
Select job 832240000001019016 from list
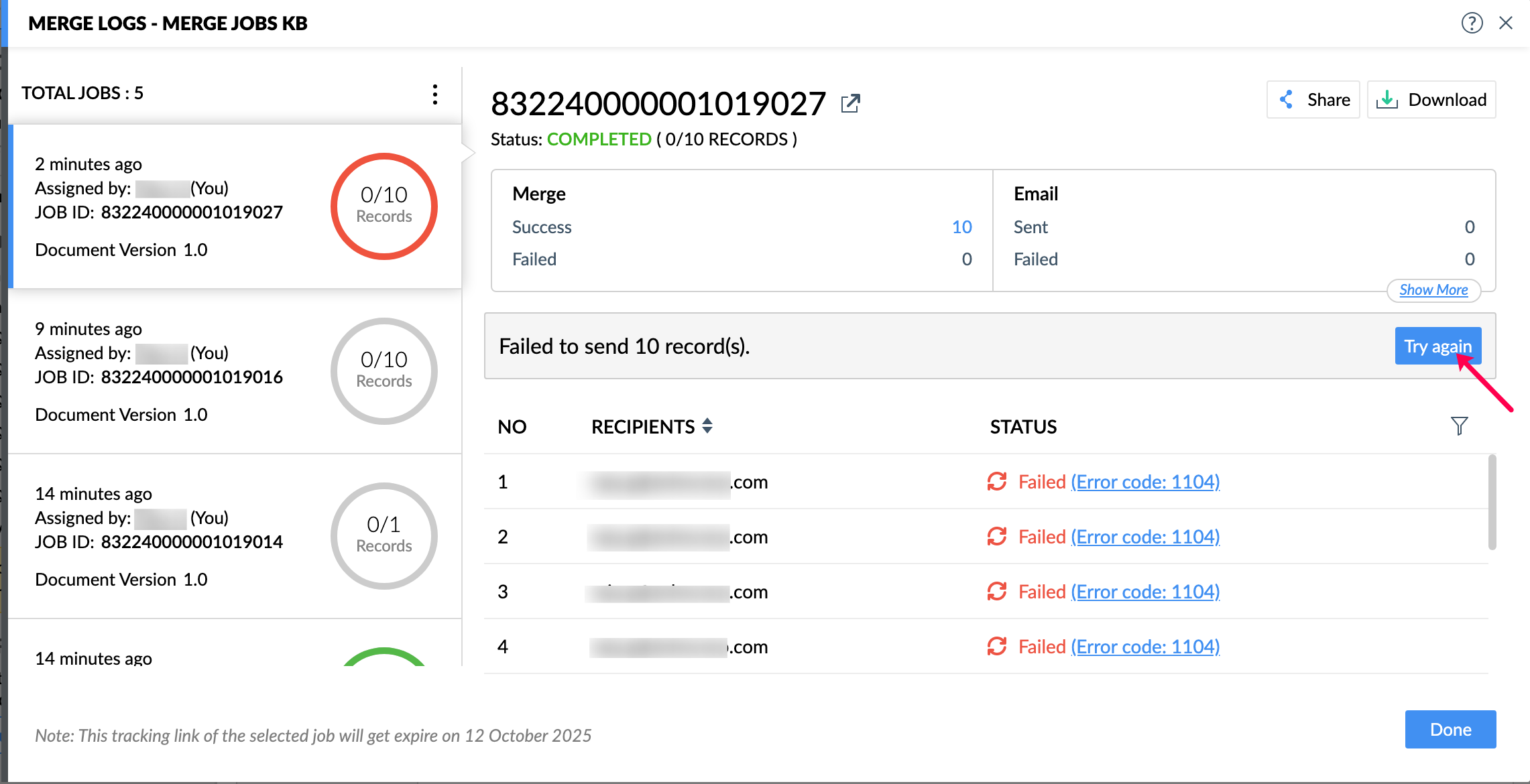(x=192, y=377)
